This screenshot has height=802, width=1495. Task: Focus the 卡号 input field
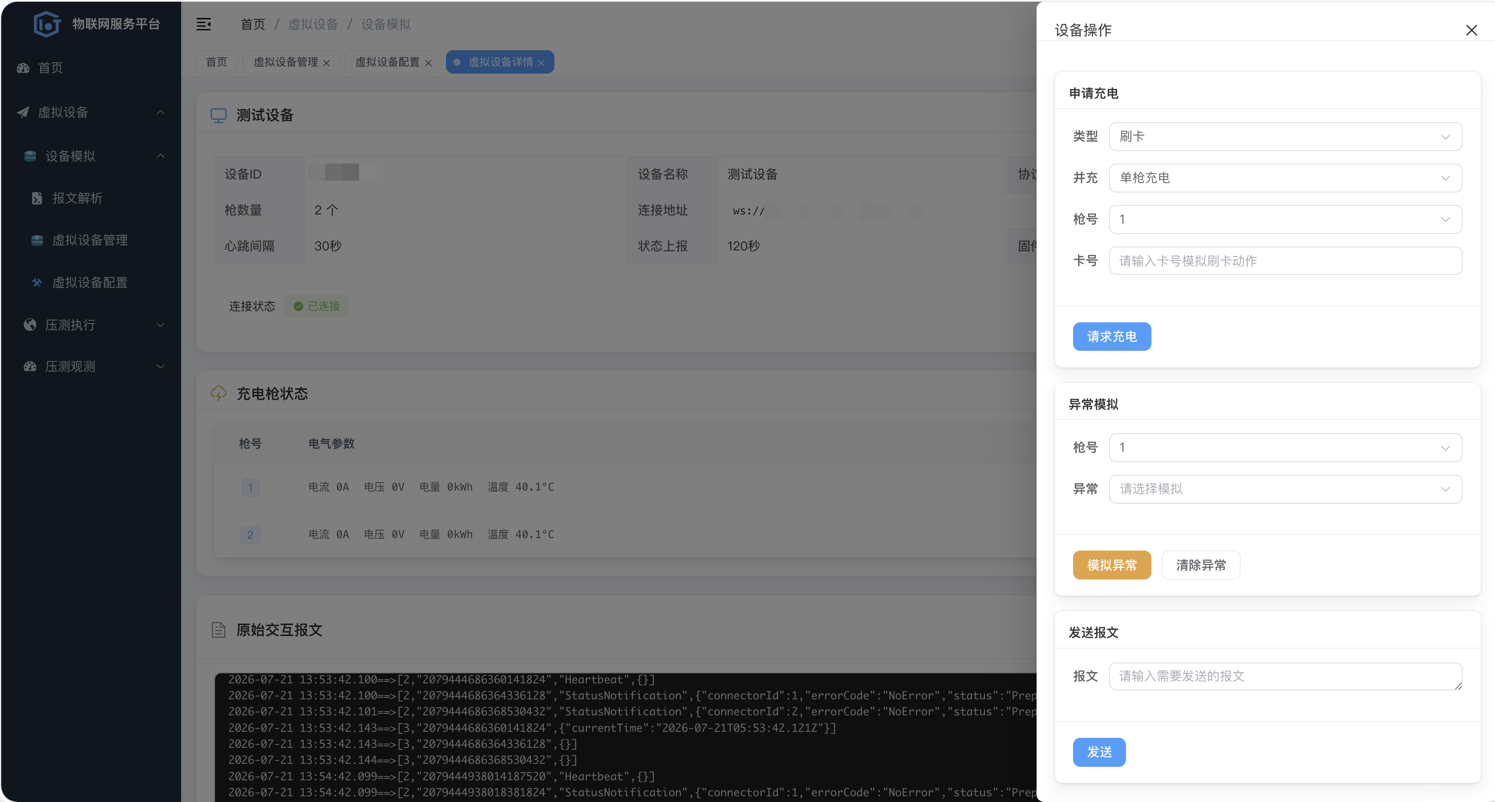(1285, 261)
